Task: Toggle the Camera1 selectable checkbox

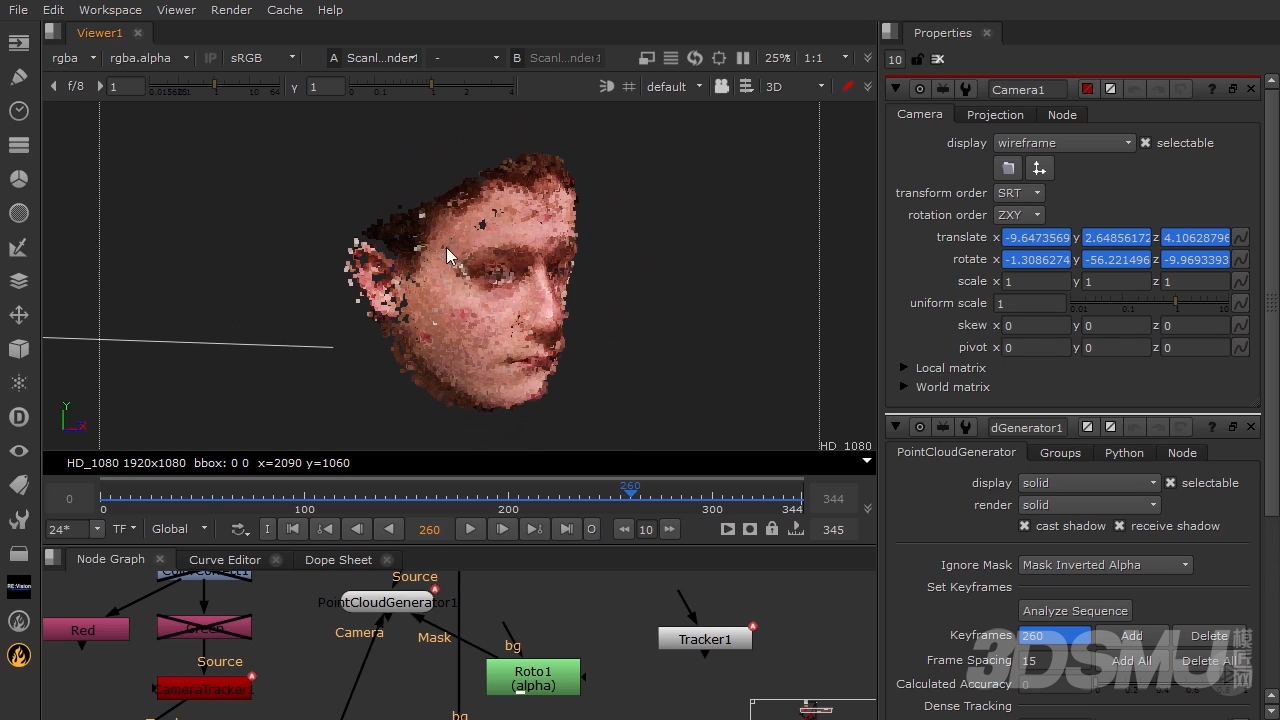Action: [1146, 143]
